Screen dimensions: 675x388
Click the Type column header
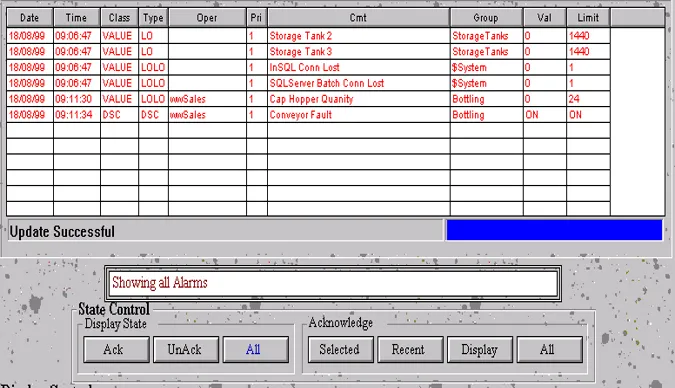click(153, 18)
